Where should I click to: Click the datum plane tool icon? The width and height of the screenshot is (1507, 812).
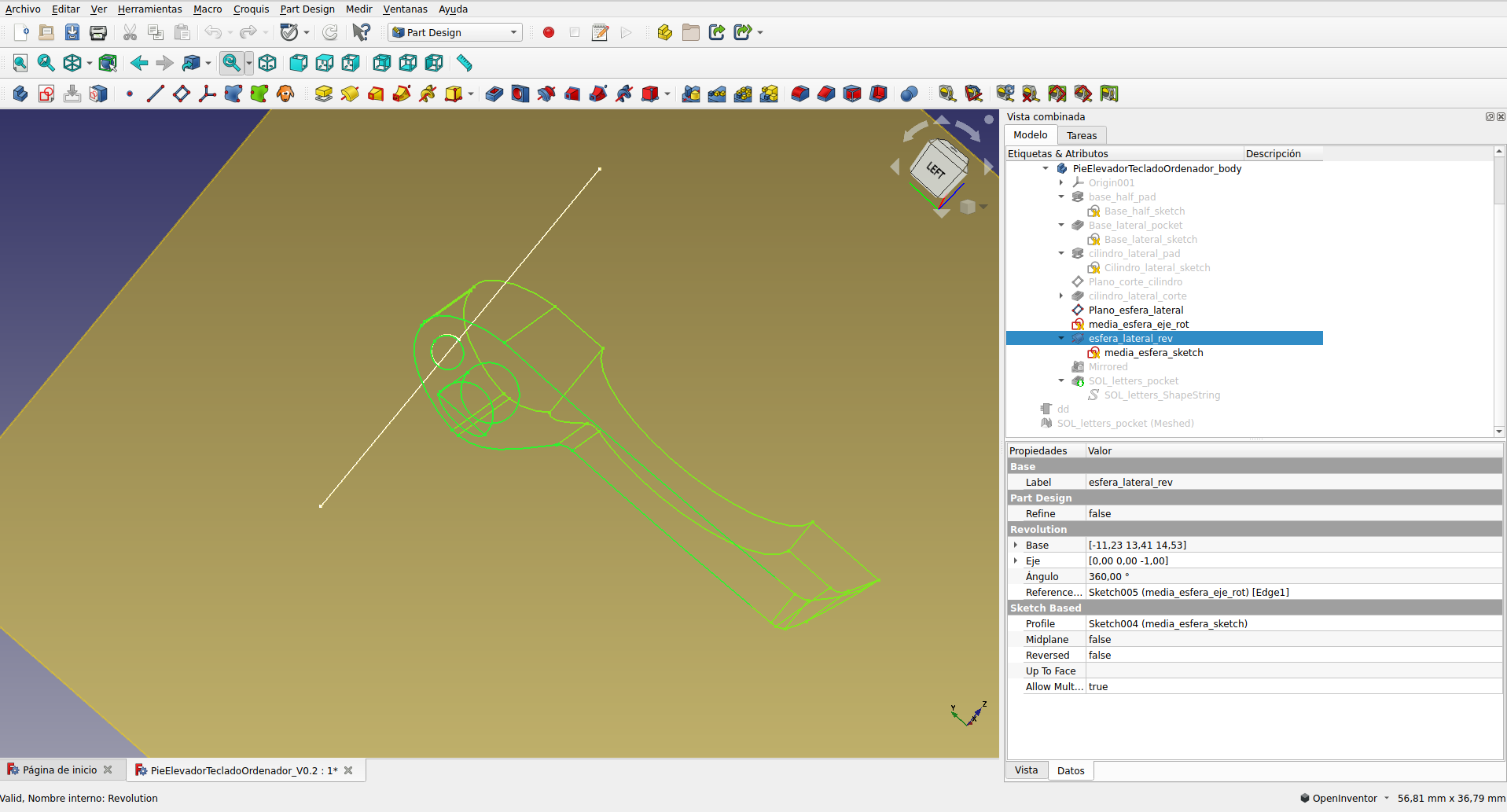(x=182, y=94)
